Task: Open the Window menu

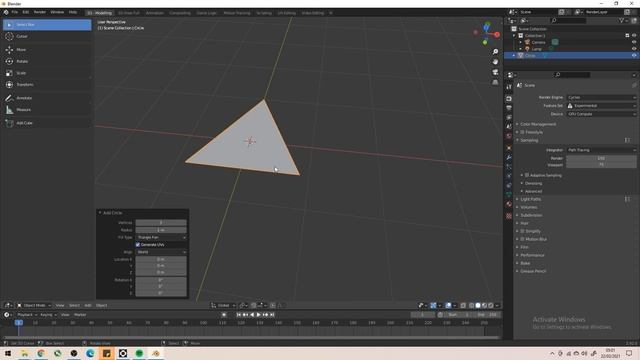Action: pos(57,12)
